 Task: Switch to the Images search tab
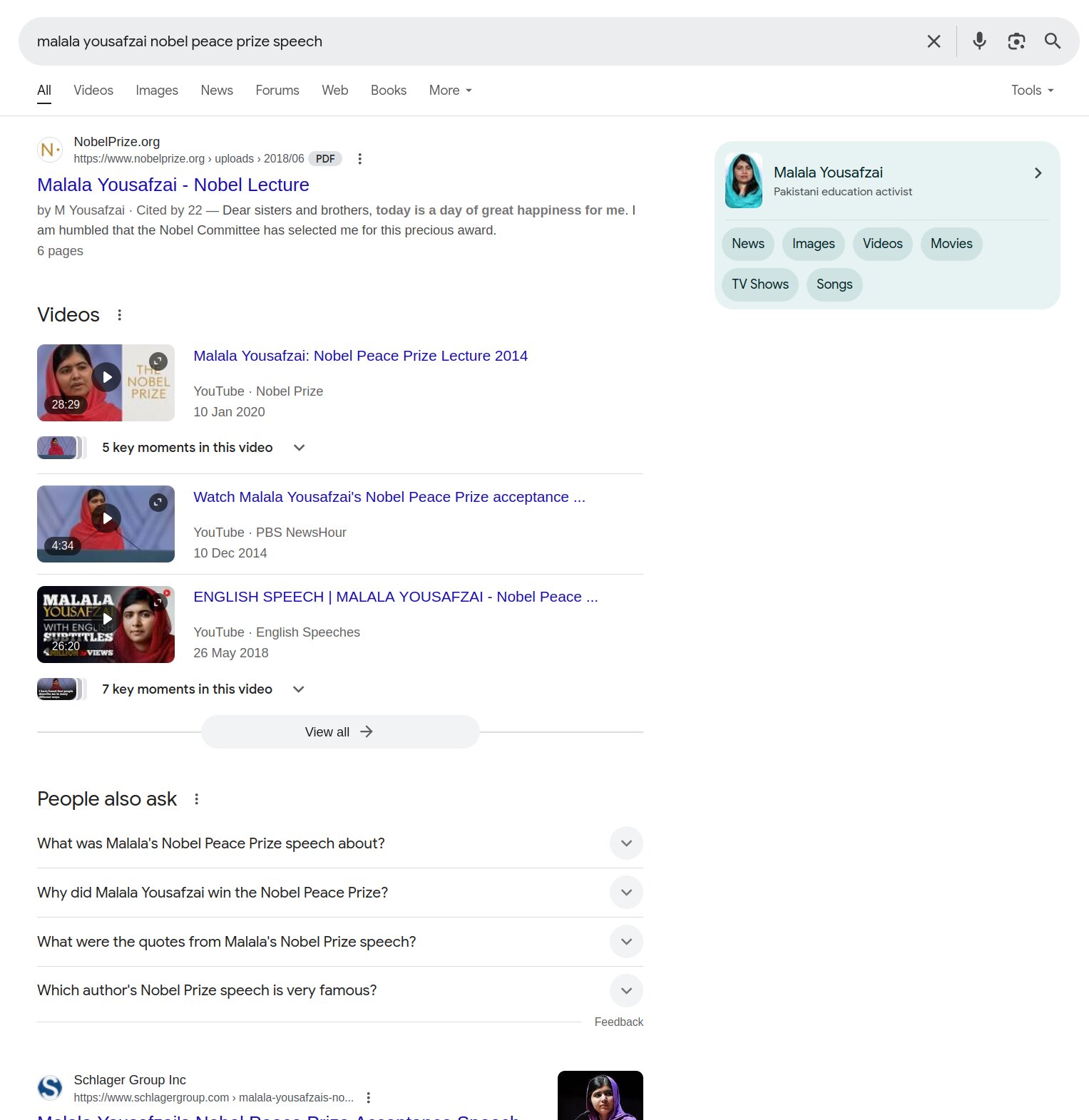point(157,91)
